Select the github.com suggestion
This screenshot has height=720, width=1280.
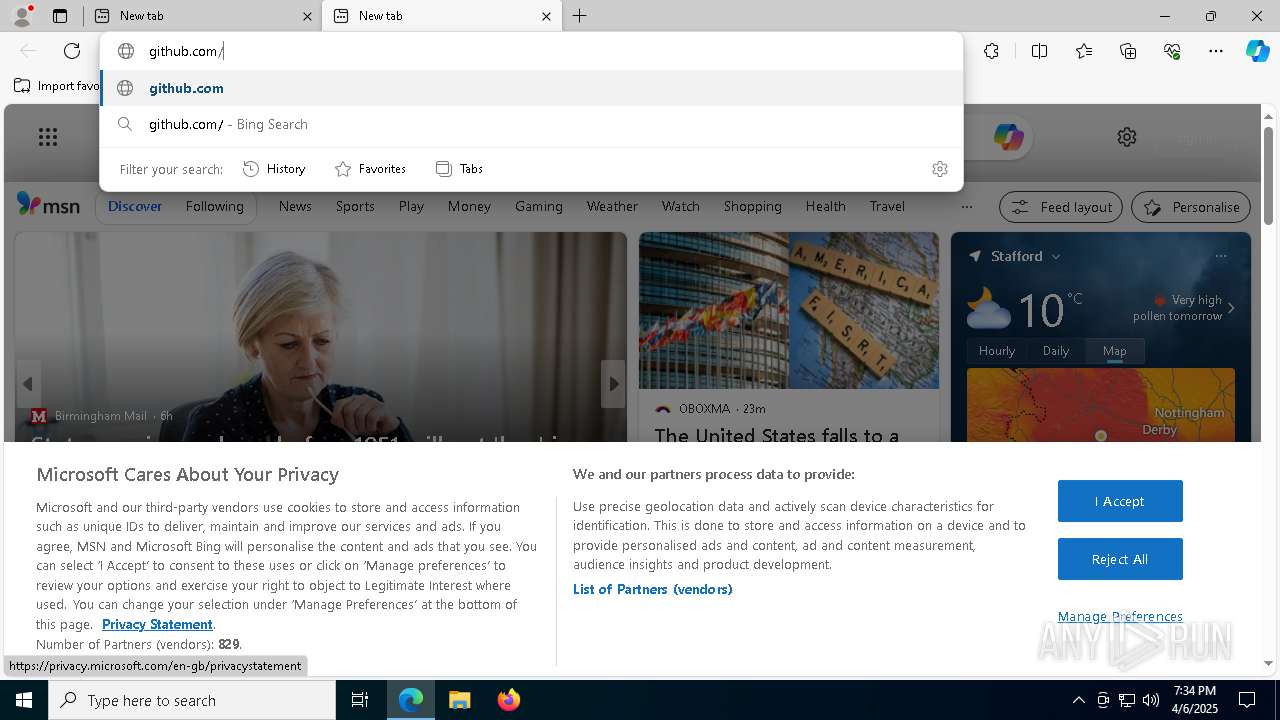[531, 88]
